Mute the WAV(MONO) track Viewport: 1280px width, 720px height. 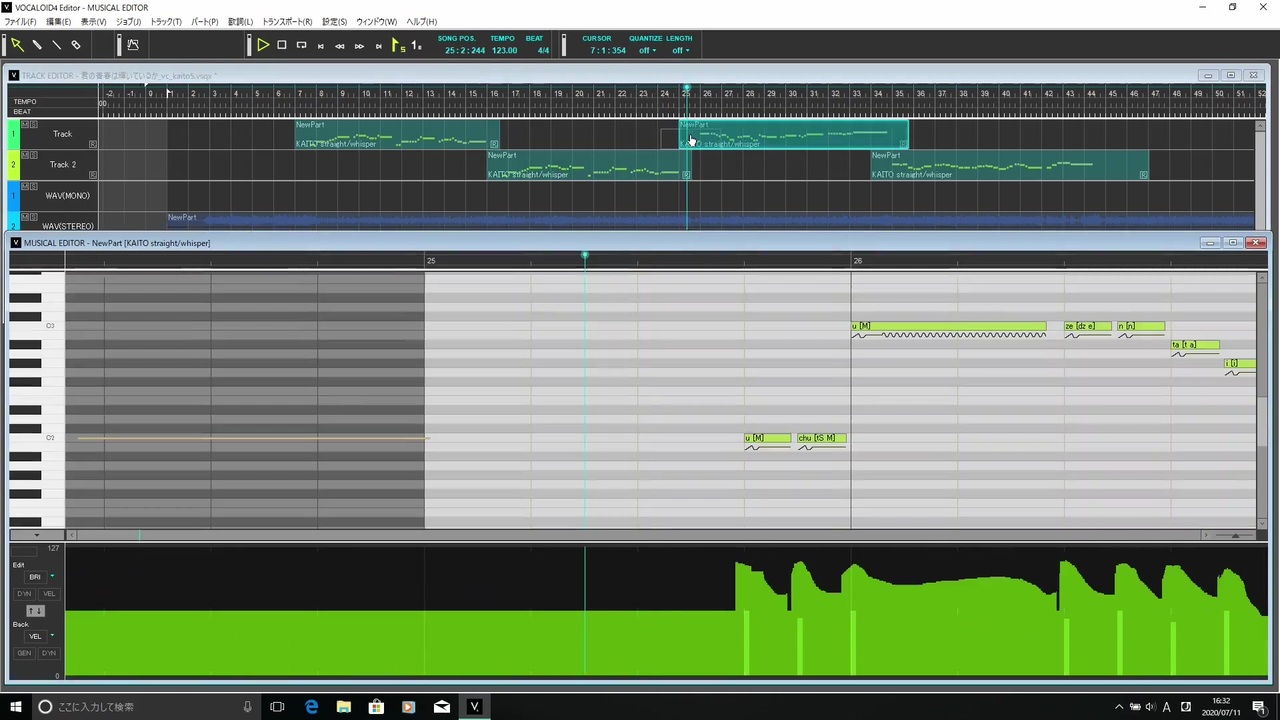pyautogui.click(x=25, y=186)
